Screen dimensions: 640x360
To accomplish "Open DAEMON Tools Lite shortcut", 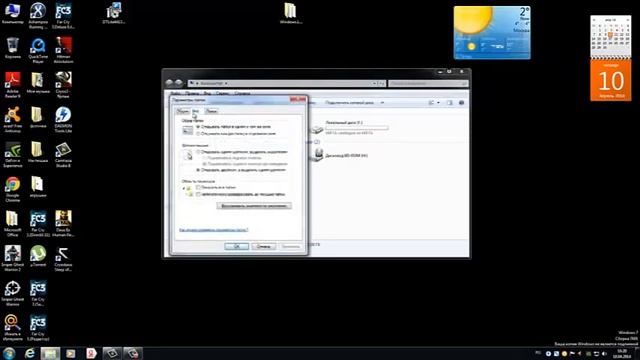I will 63,119.
